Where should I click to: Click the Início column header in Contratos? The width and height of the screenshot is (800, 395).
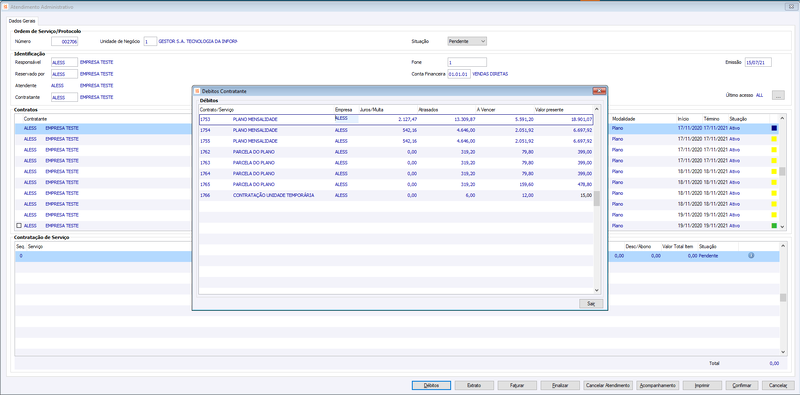point(683,118)
